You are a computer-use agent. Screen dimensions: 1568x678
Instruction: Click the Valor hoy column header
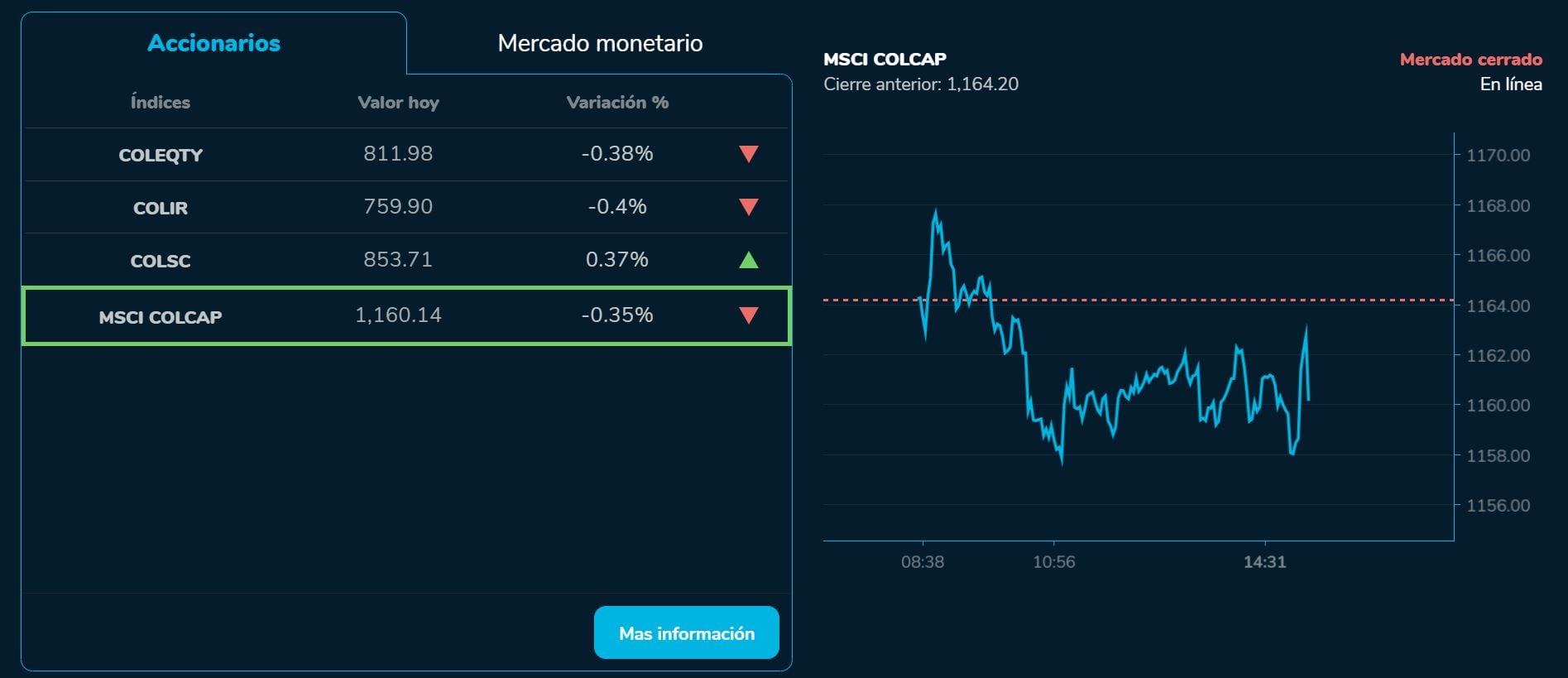click(x=398, y=103)
